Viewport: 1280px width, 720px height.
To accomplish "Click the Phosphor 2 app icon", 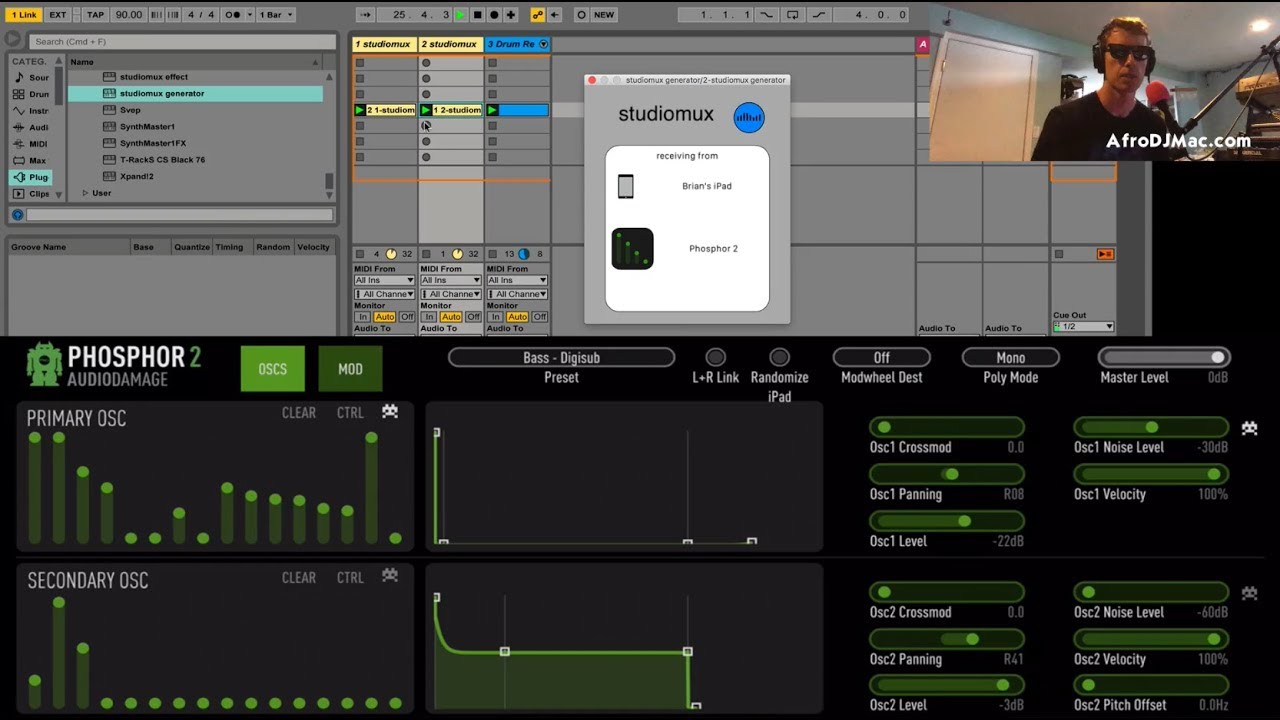I will click(632, 249).
